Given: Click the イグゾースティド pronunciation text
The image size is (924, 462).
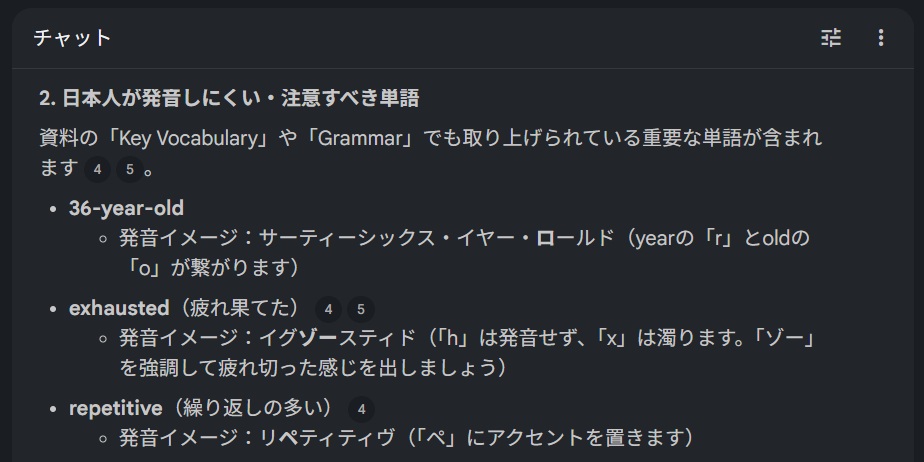Looking at the screenshot, I should (x=330, y=338).
